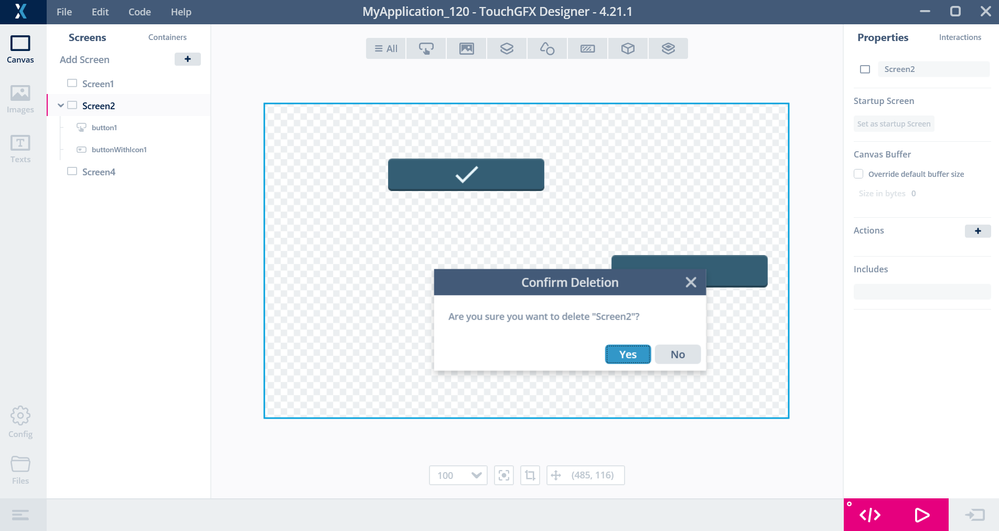The height and width of the screenshot is (531, 999).
Task: Open the zoom level dropdown
Action: (x=458, y=476)
